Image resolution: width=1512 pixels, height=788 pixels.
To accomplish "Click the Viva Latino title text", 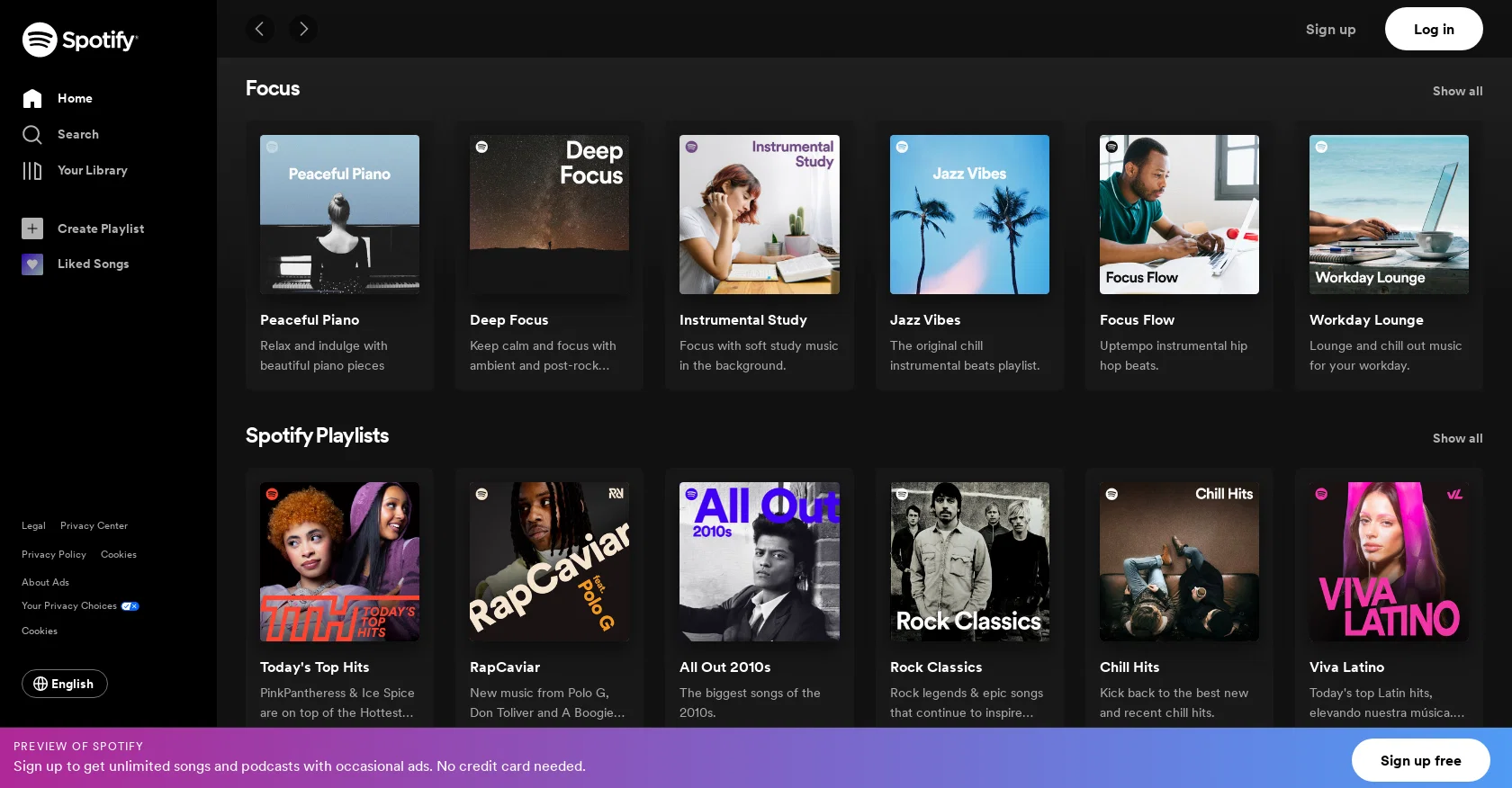I will (x=1346, y=667).
